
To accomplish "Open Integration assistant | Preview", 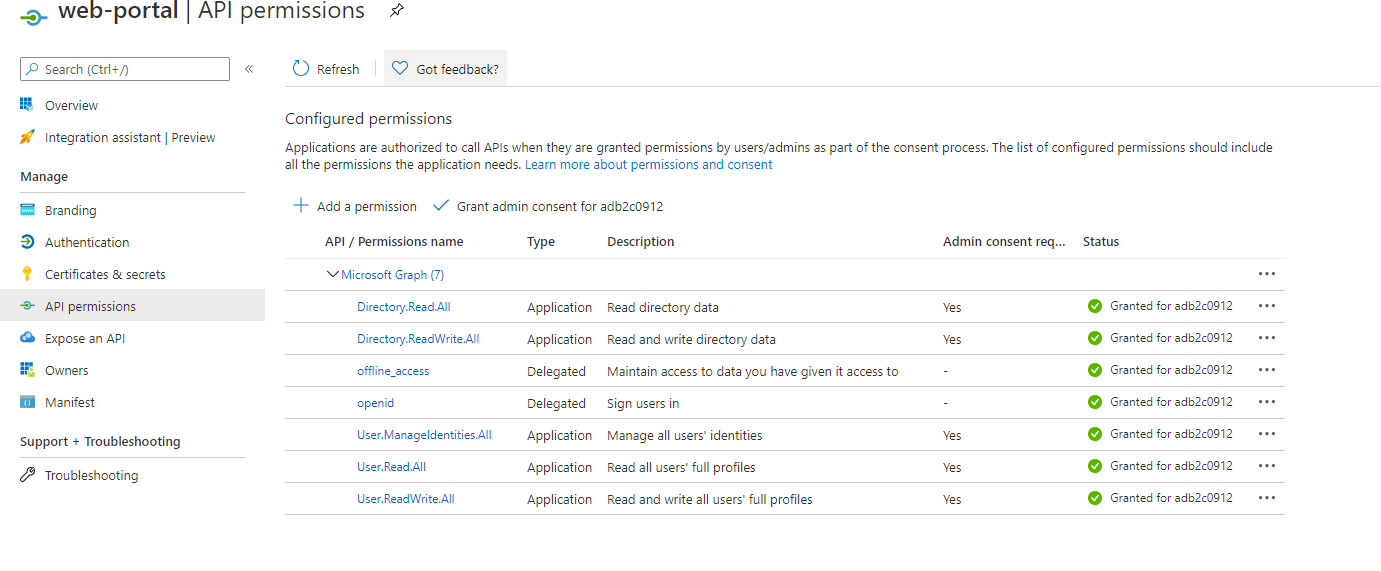I will (x=130, y=137).
